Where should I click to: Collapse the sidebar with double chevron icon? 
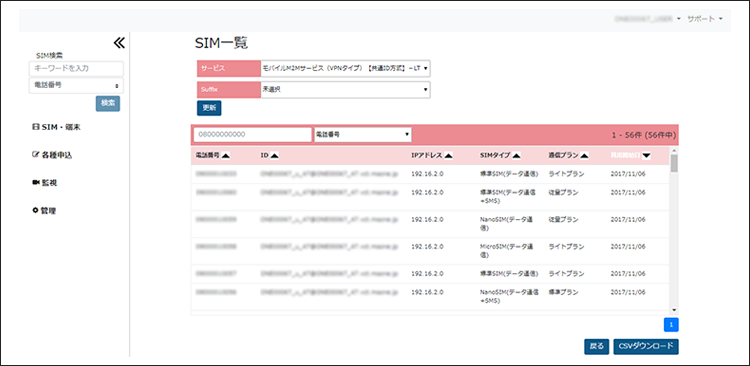pos(119,43)
